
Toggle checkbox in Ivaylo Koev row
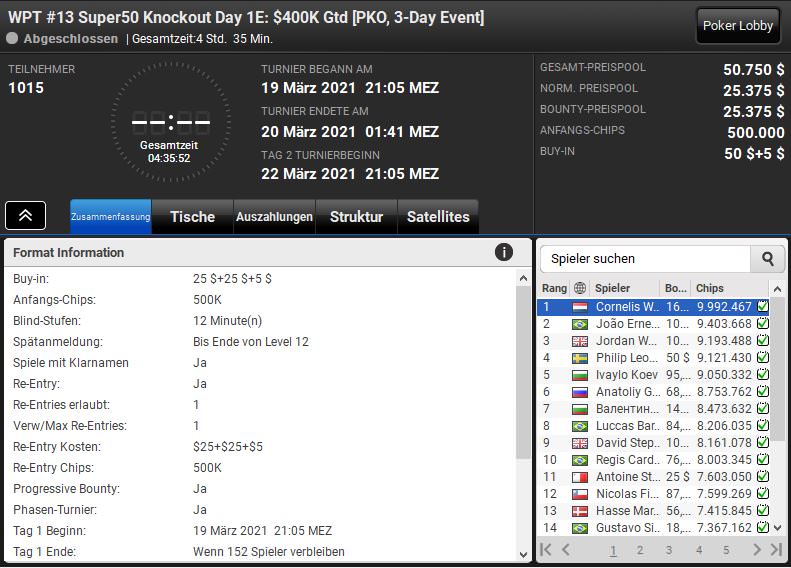pyautogui.click(x=763, y=374)
